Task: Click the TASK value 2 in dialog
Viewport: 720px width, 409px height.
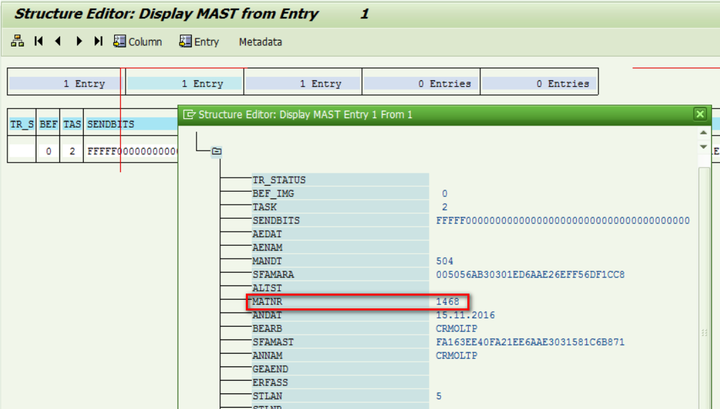Action: tap(444, 207)
